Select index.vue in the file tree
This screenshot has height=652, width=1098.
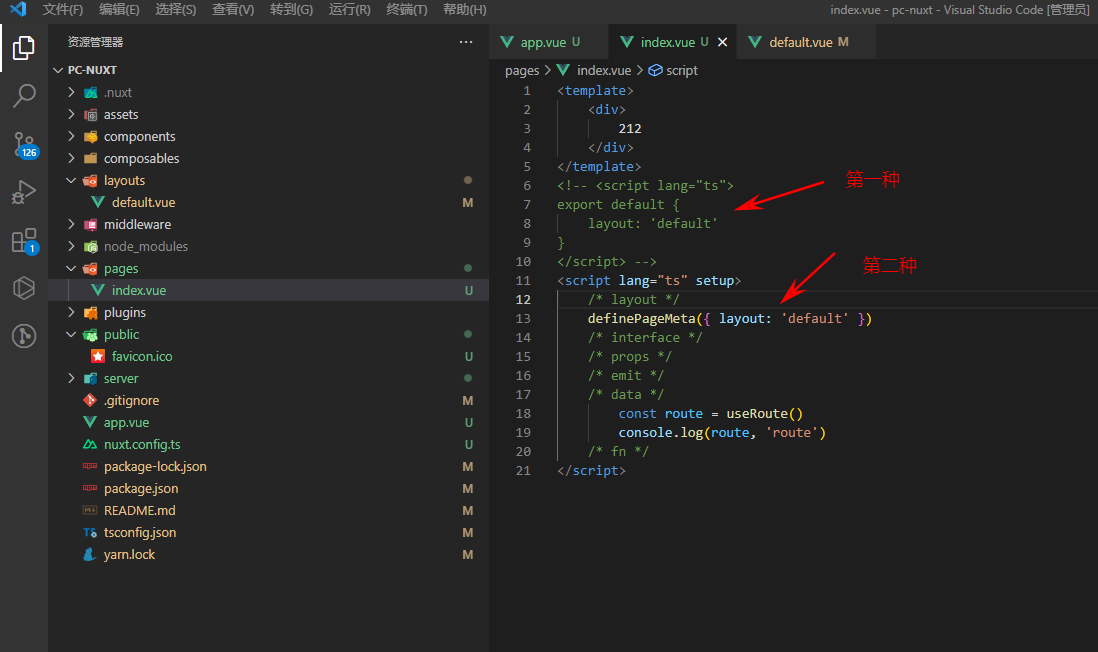click(268, 291)
